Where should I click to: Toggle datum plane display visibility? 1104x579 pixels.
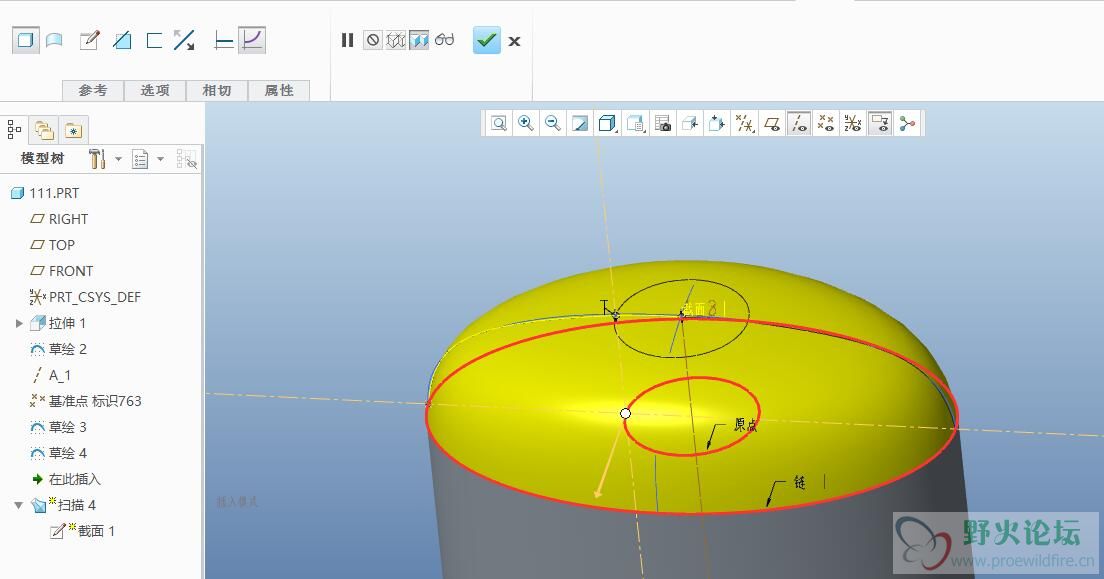click(x=771, y=123)
